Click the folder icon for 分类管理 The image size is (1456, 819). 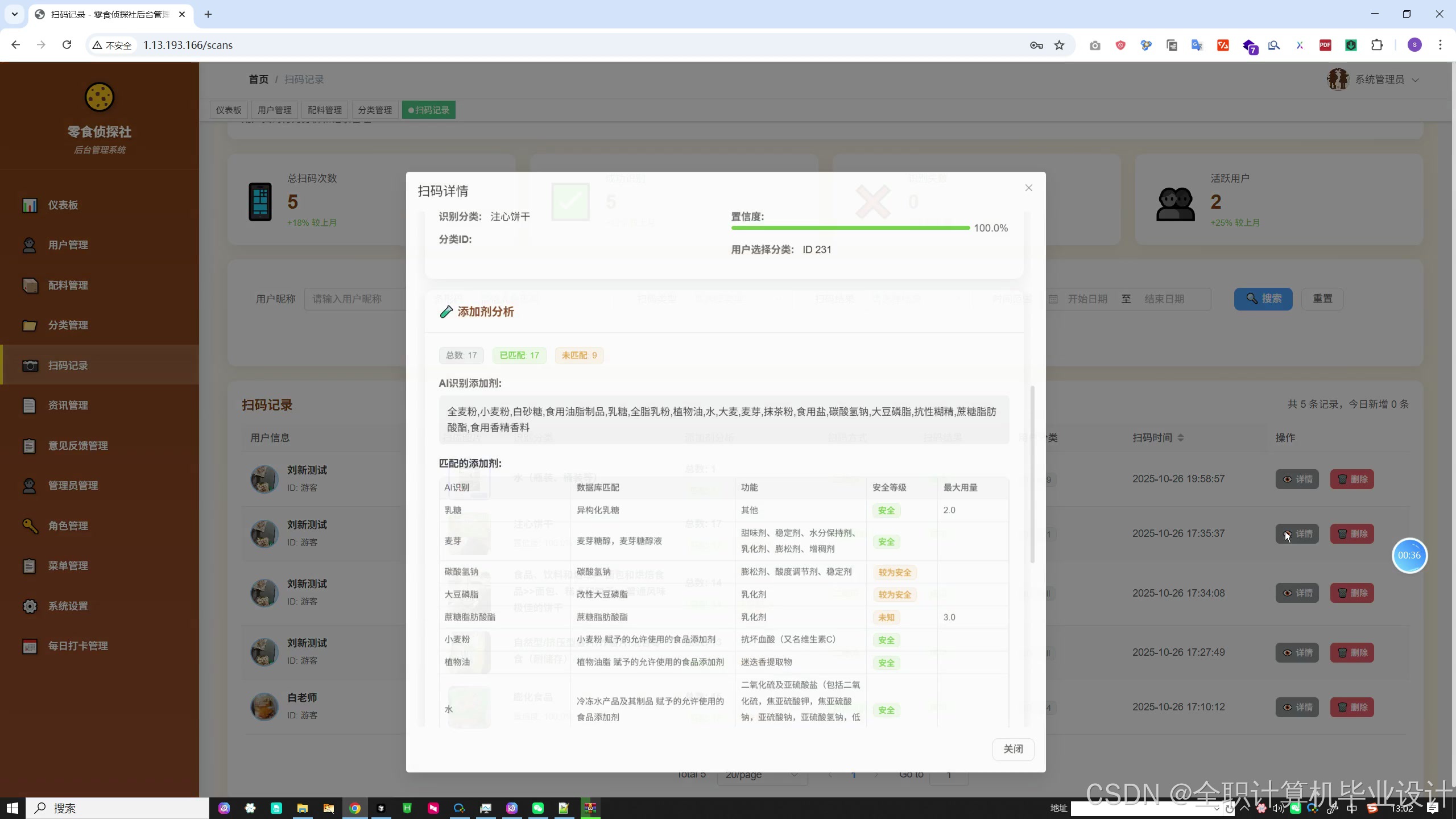coord(30,325)
